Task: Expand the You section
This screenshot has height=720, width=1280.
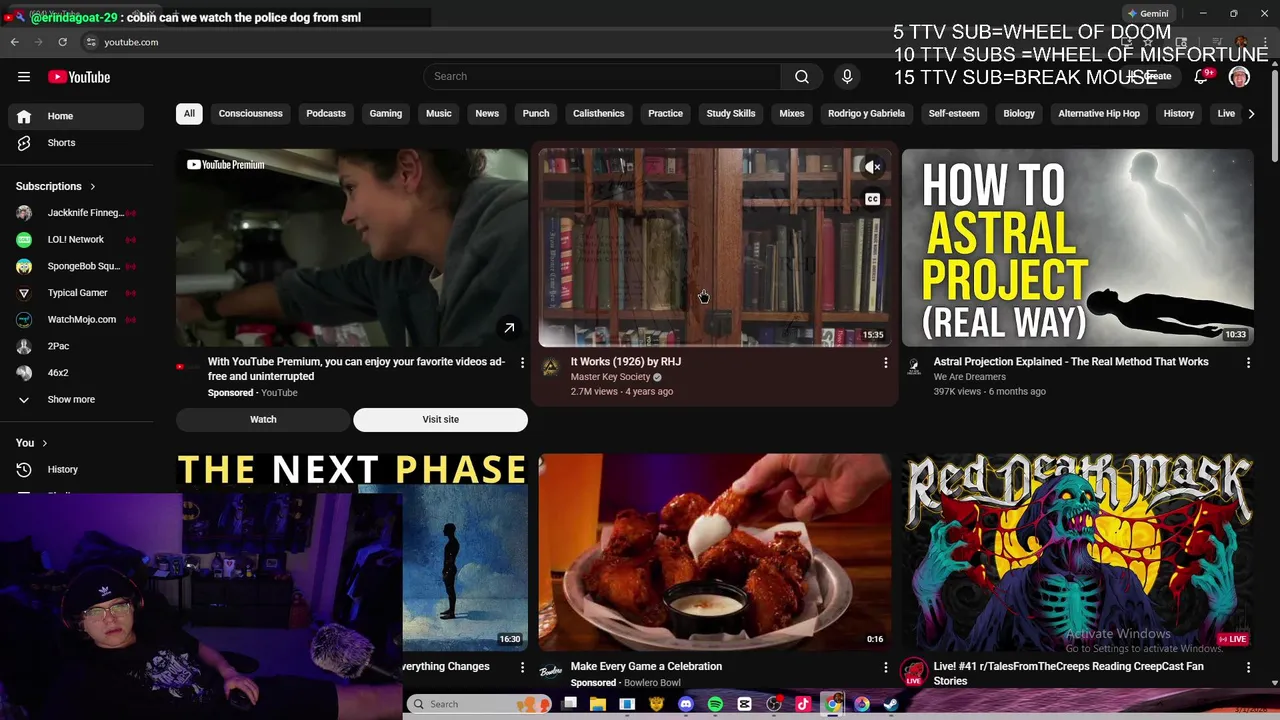Action: [31, 443]
